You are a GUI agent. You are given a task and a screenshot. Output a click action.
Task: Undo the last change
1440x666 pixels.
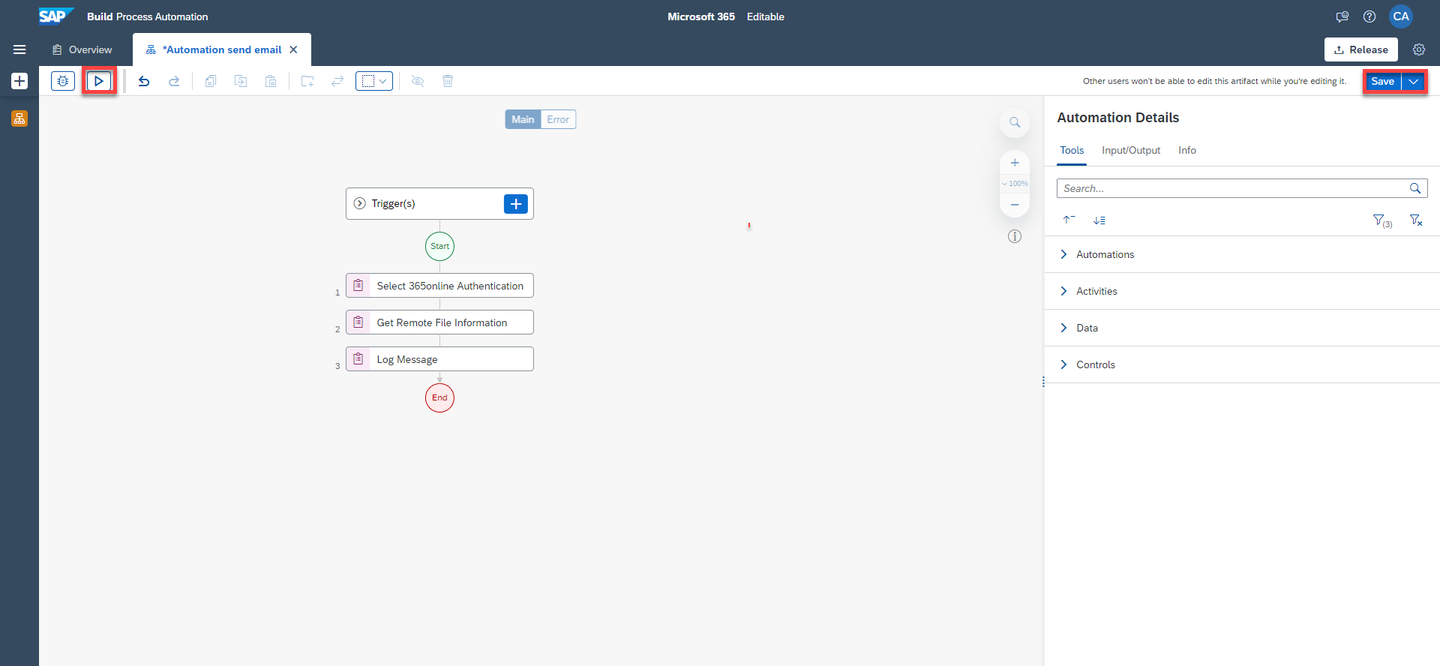144,81
